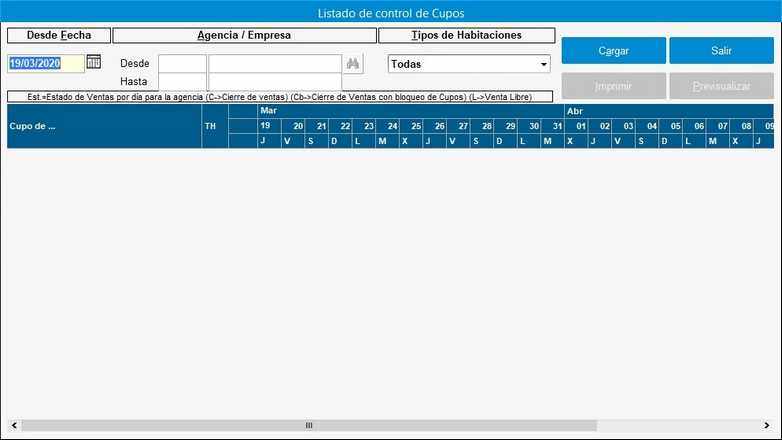Viewport: 782px width, 440px height.
Task: Click the horizontal scrollbar thumb
Action: coord(309,425)
